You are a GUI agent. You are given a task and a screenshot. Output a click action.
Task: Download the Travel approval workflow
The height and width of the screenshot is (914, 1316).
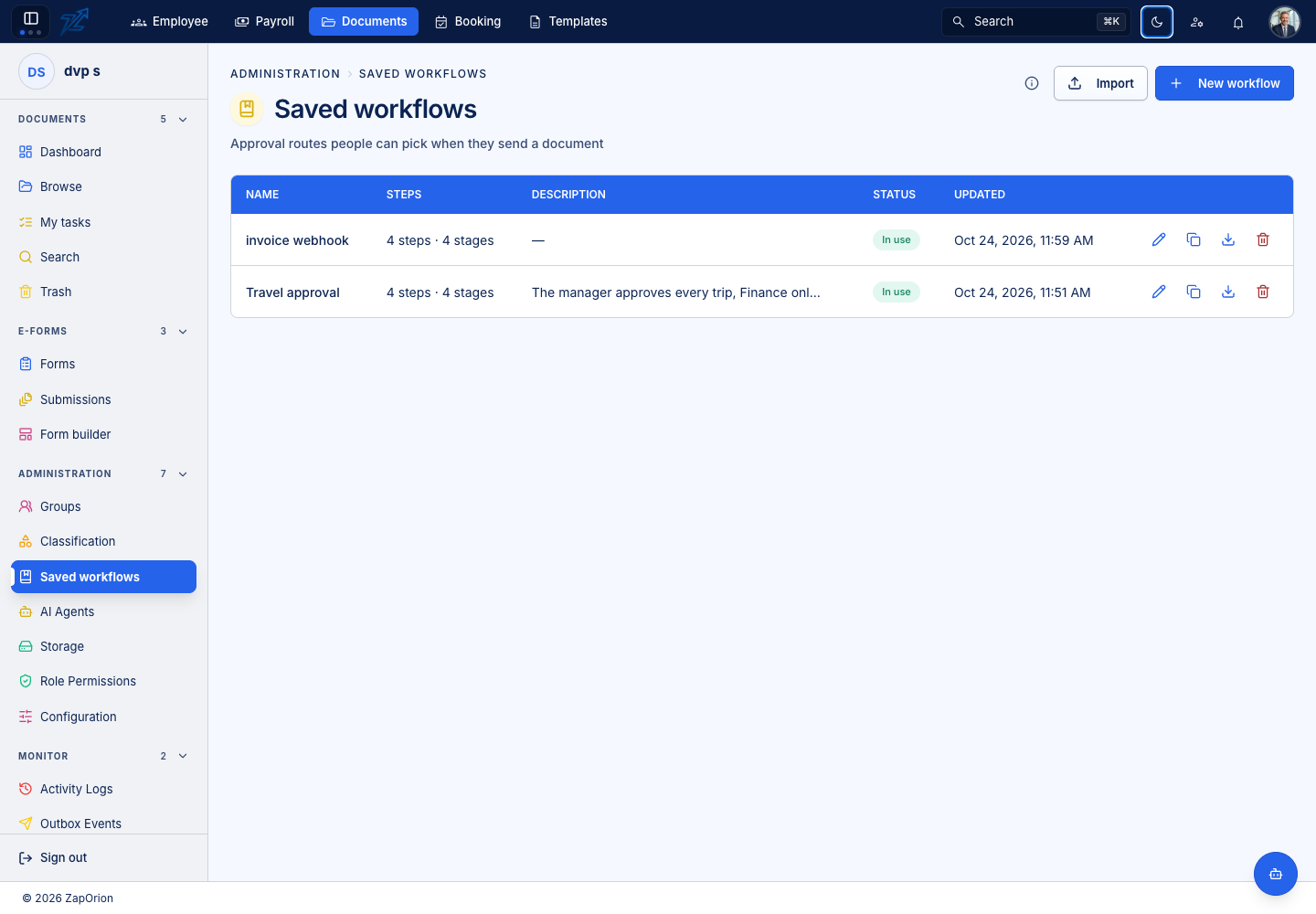click(1228, 292)
